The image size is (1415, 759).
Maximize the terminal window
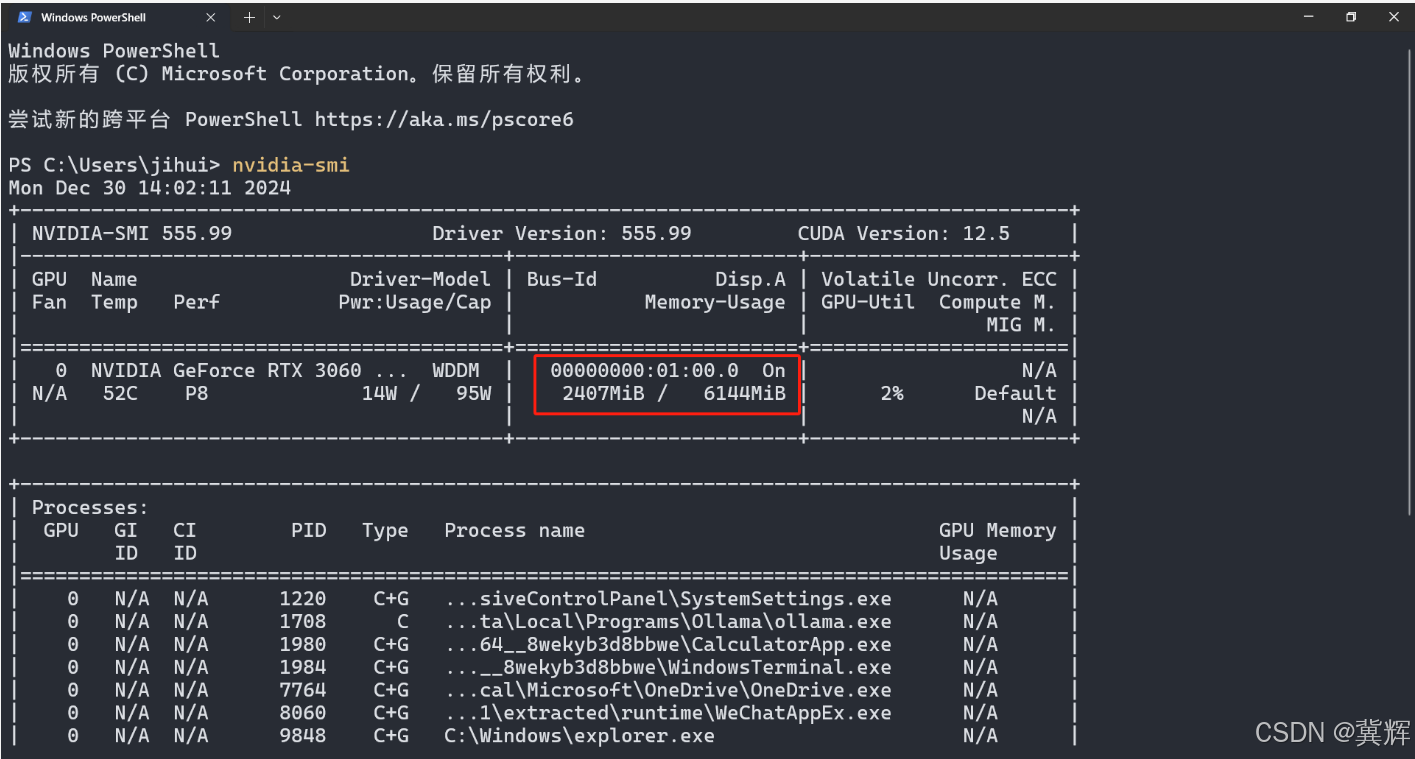coord(1351,17)
